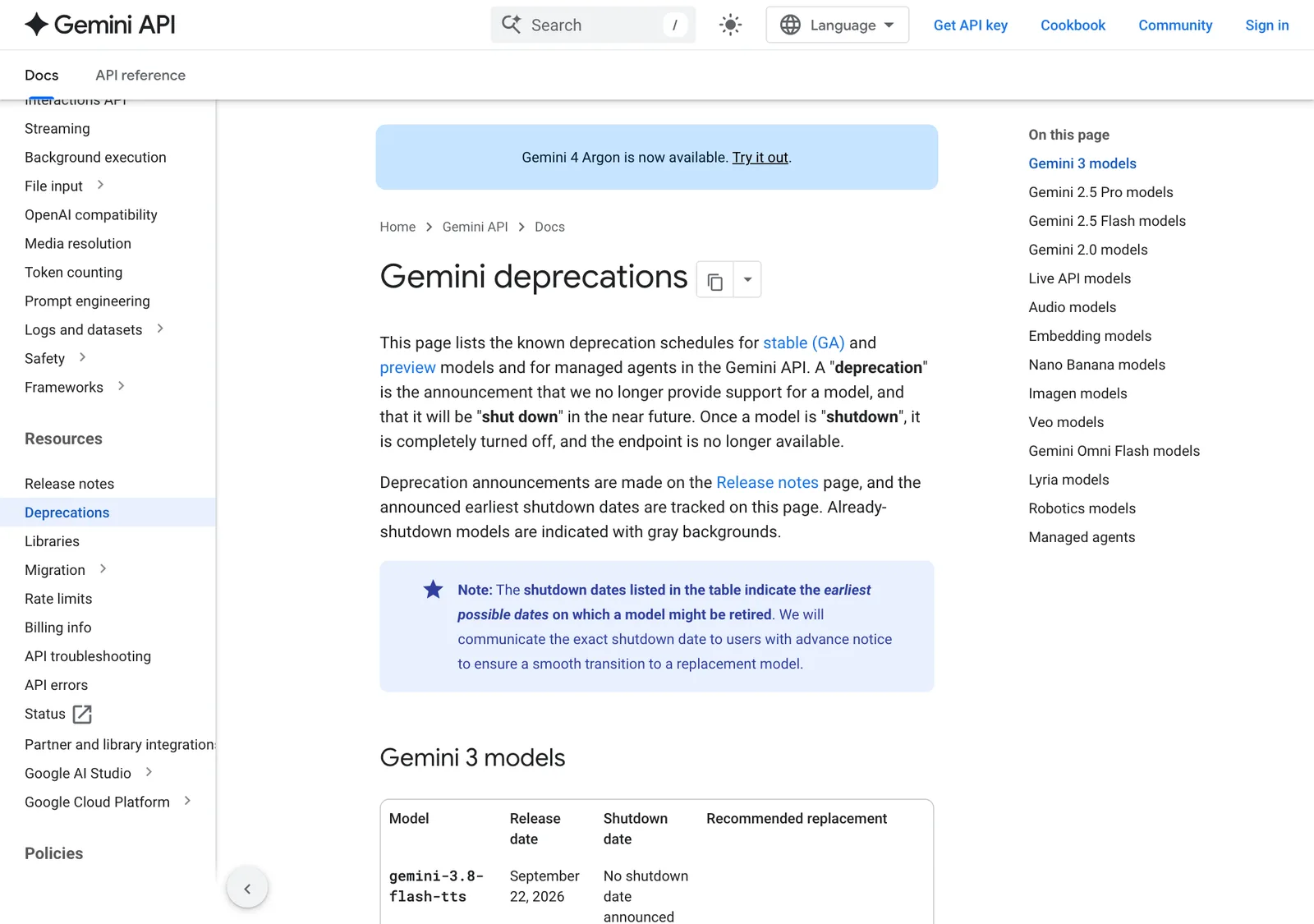Expand the Google AI Studio chevron
The width and height of the screenshot is (1314, 924).
click(149, 772)
